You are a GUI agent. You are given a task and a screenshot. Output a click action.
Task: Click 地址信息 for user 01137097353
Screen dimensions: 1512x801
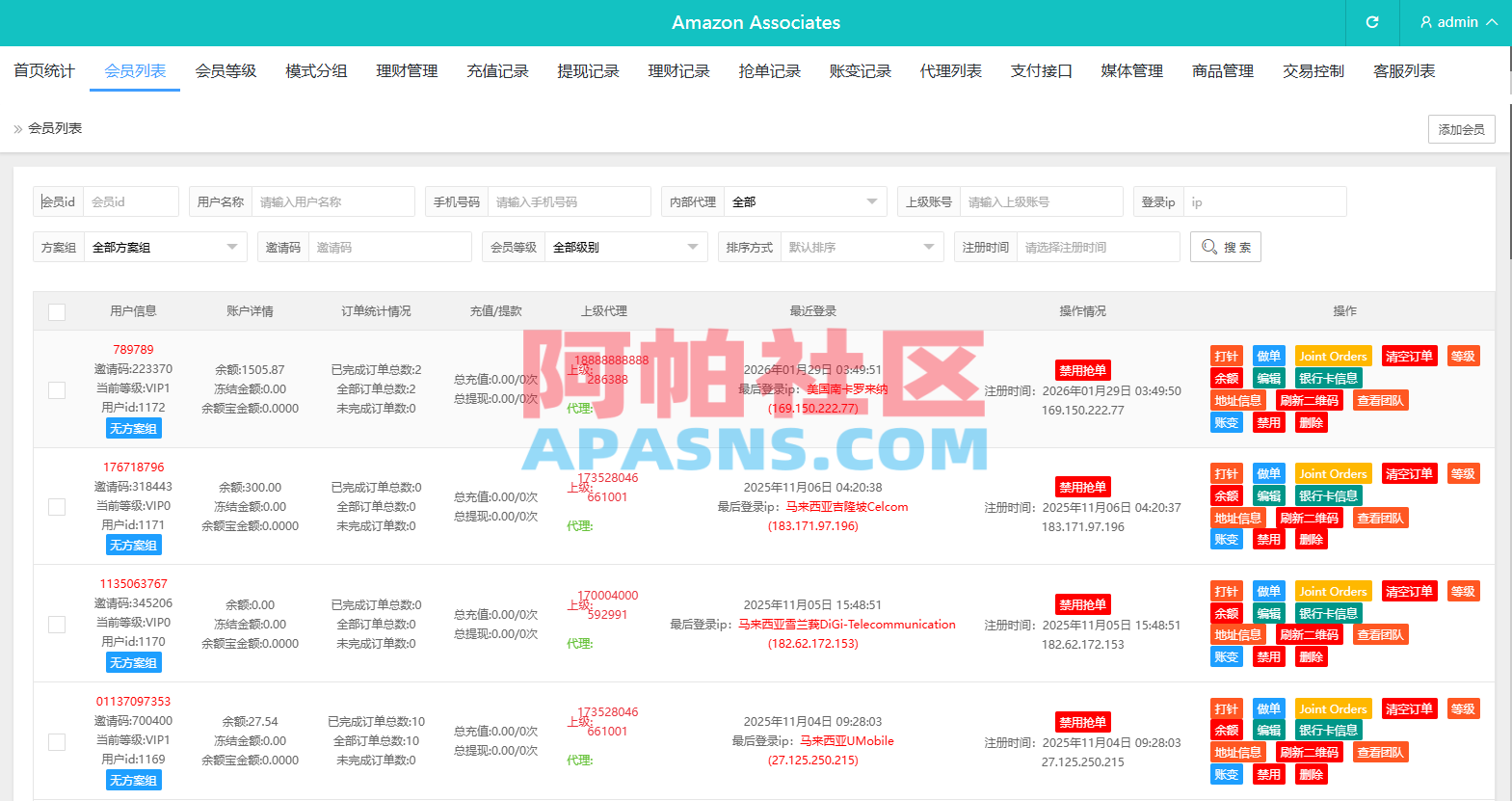[x=1237, y=752]
